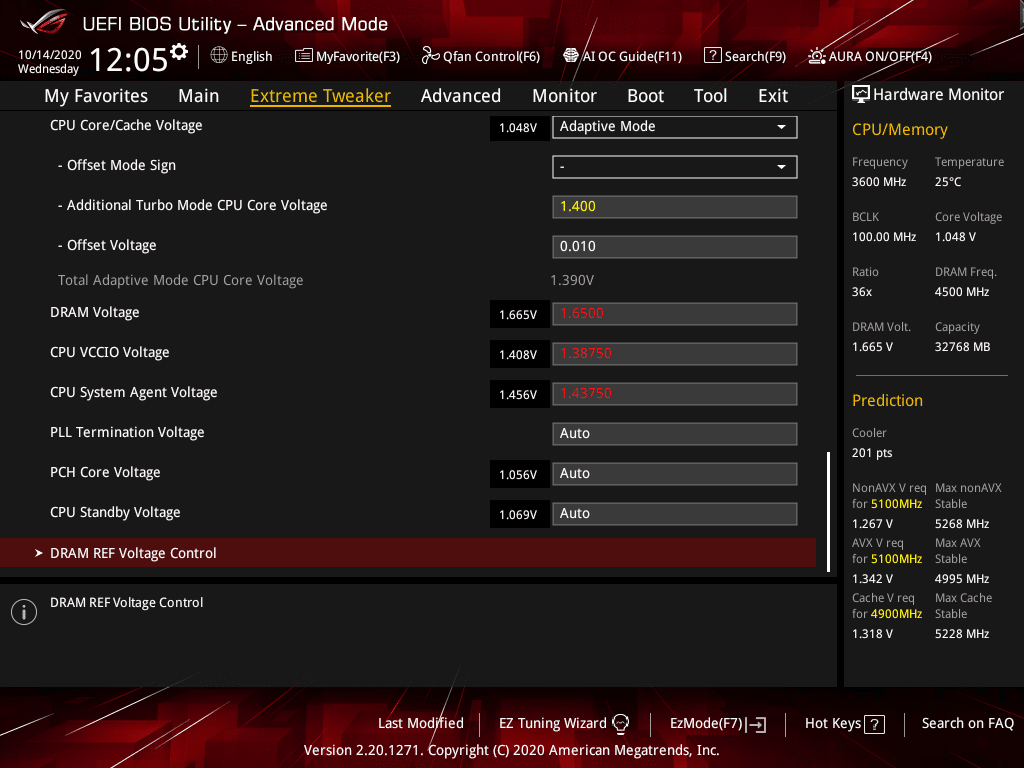The width and height of the screenshot is (1024, 768).
Task: Switch to the Monitor tab
Action: point(564,96)
